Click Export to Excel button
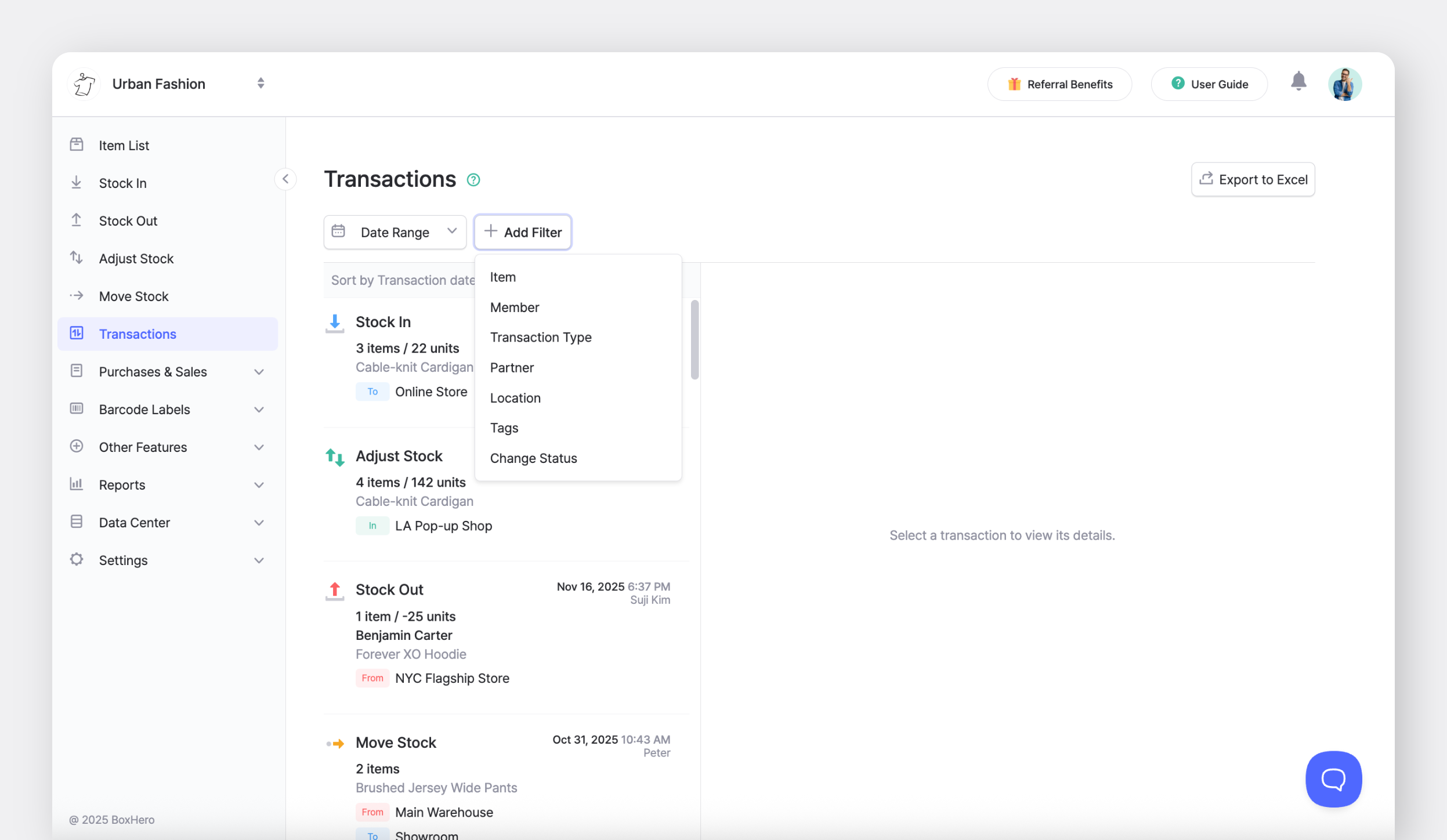 pos(1253,180)
